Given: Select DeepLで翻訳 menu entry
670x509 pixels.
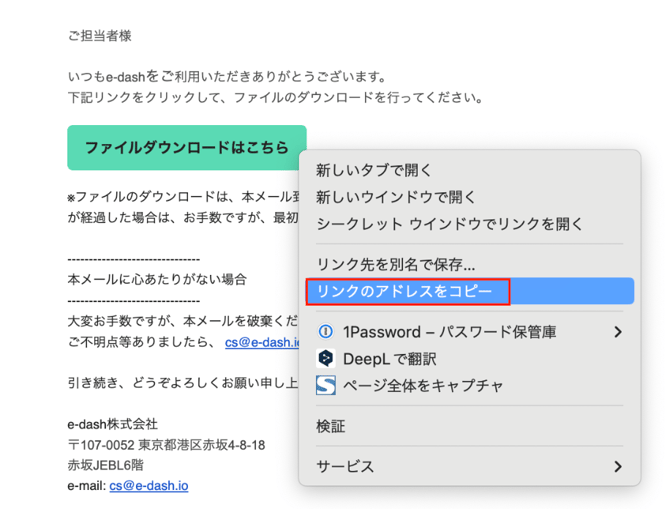Looking at the screenshot, I should pos(390,358).
